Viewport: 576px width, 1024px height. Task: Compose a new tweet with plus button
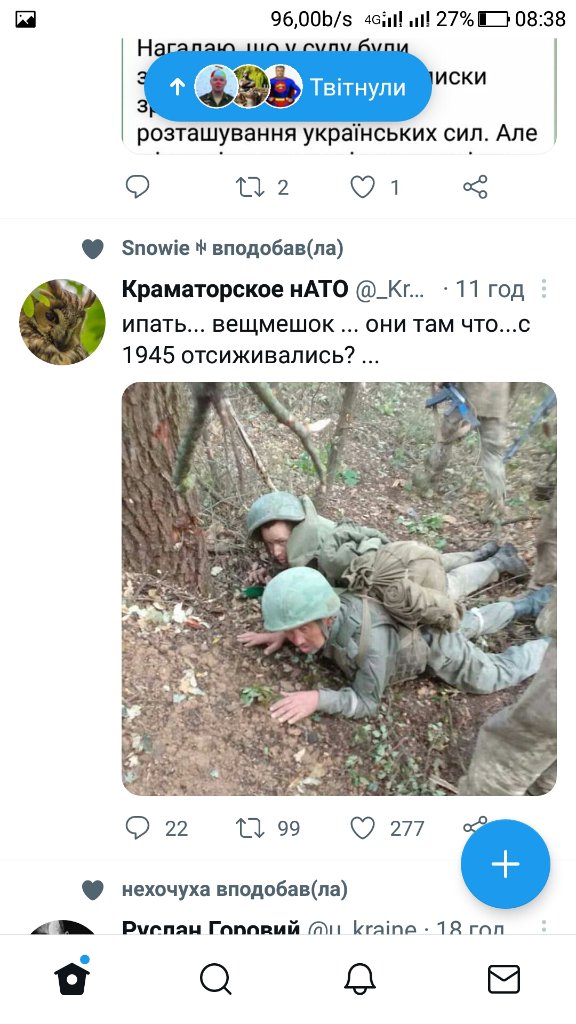[505, 864]
